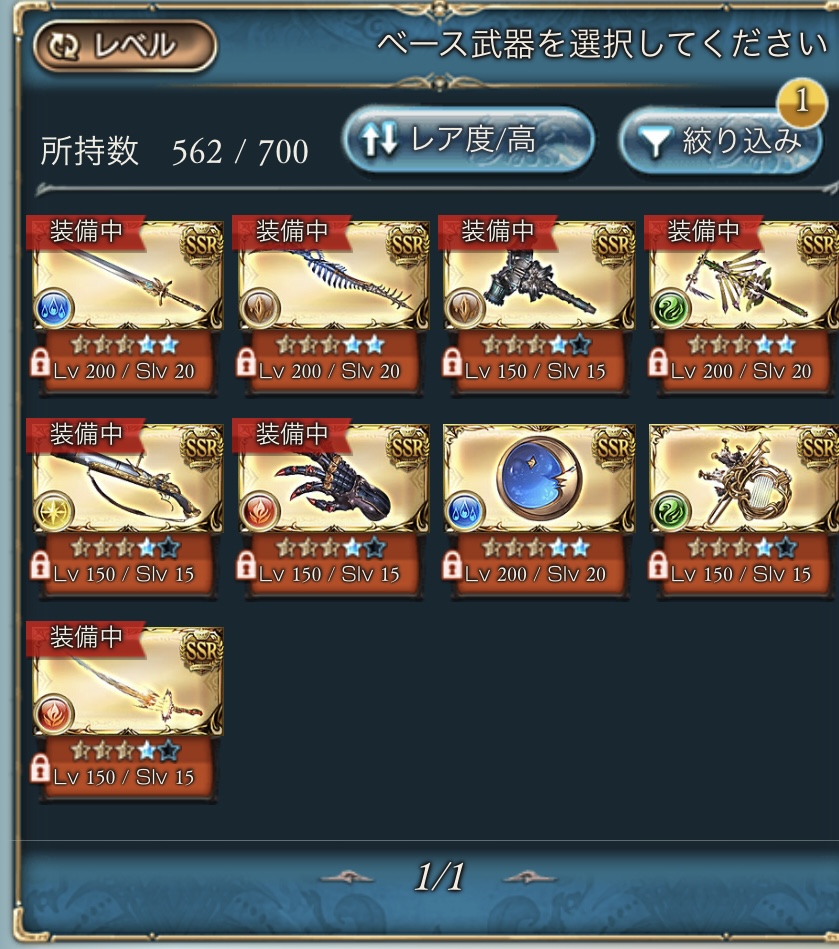Screen dimensions: 839x949
Task: Go to the next page arrow
Action: coord(530,876)
